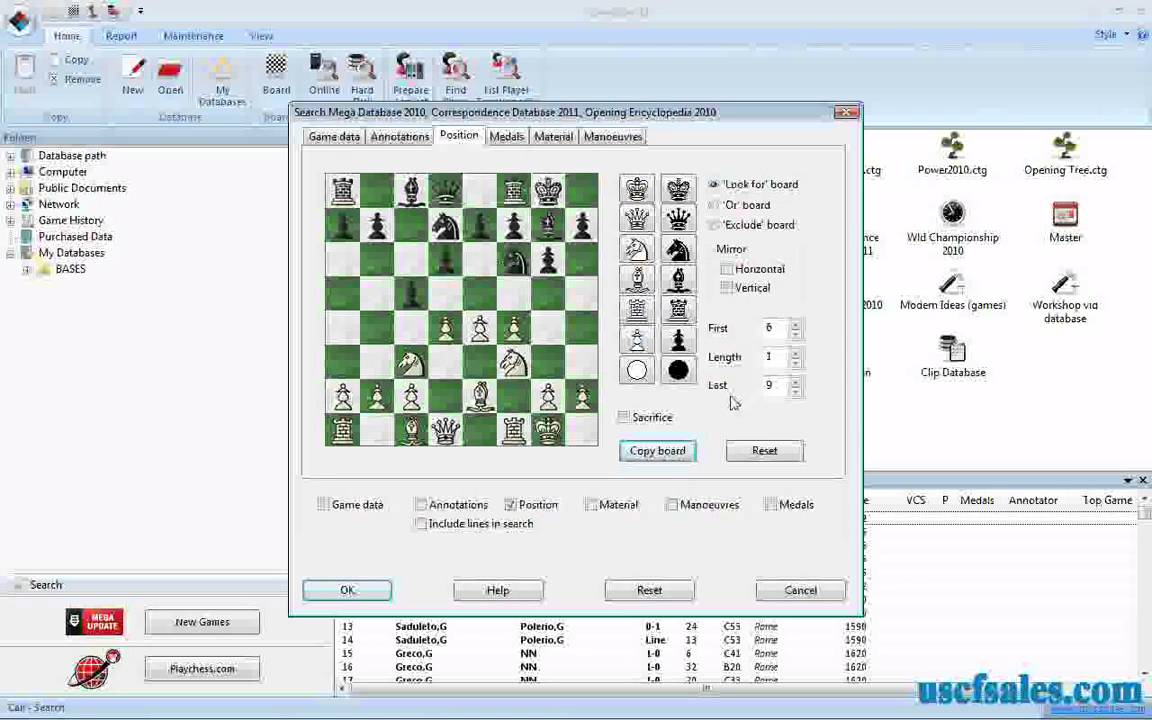This screenshot has height=720, width=1152.
Task: Expand the Public Documents tree node
Action: (x=10, y=188)
